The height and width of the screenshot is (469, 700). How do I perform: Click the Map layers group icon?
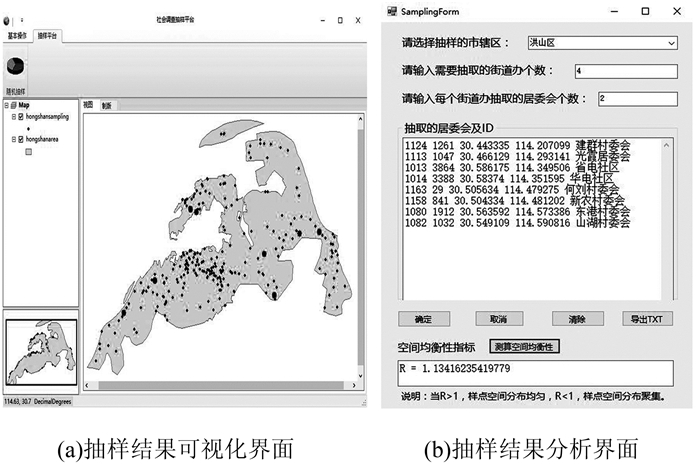[x=13, y=105]
